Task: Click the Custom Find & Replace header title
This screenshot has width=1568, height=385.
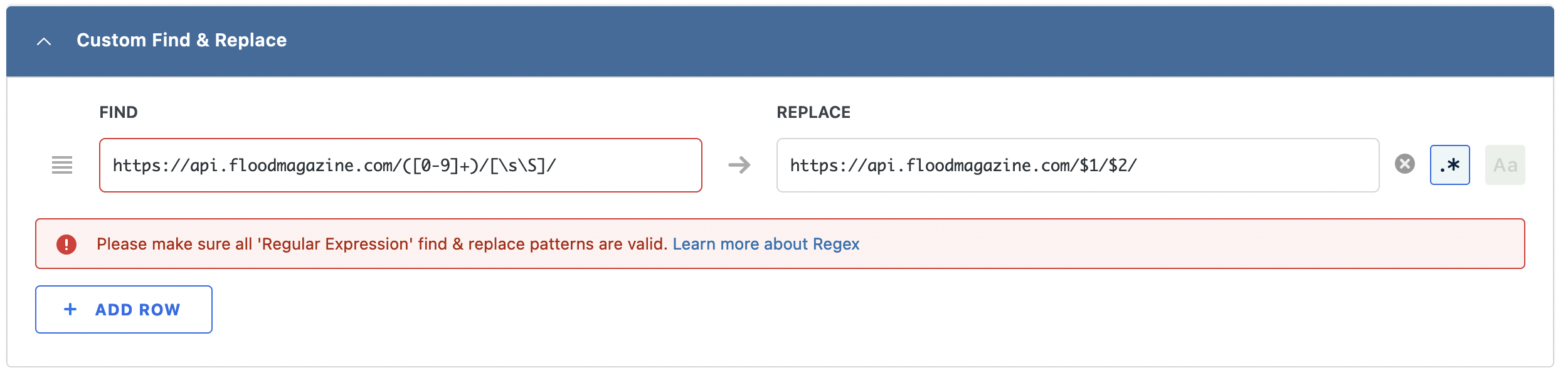Action: (x=181, y=40)
